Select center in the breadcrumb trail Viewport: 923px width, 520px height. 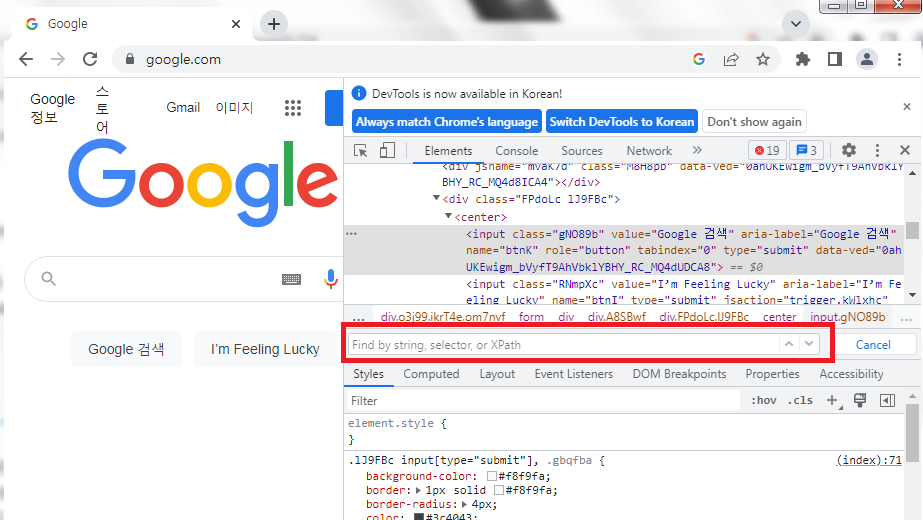[x=779, y=317]
